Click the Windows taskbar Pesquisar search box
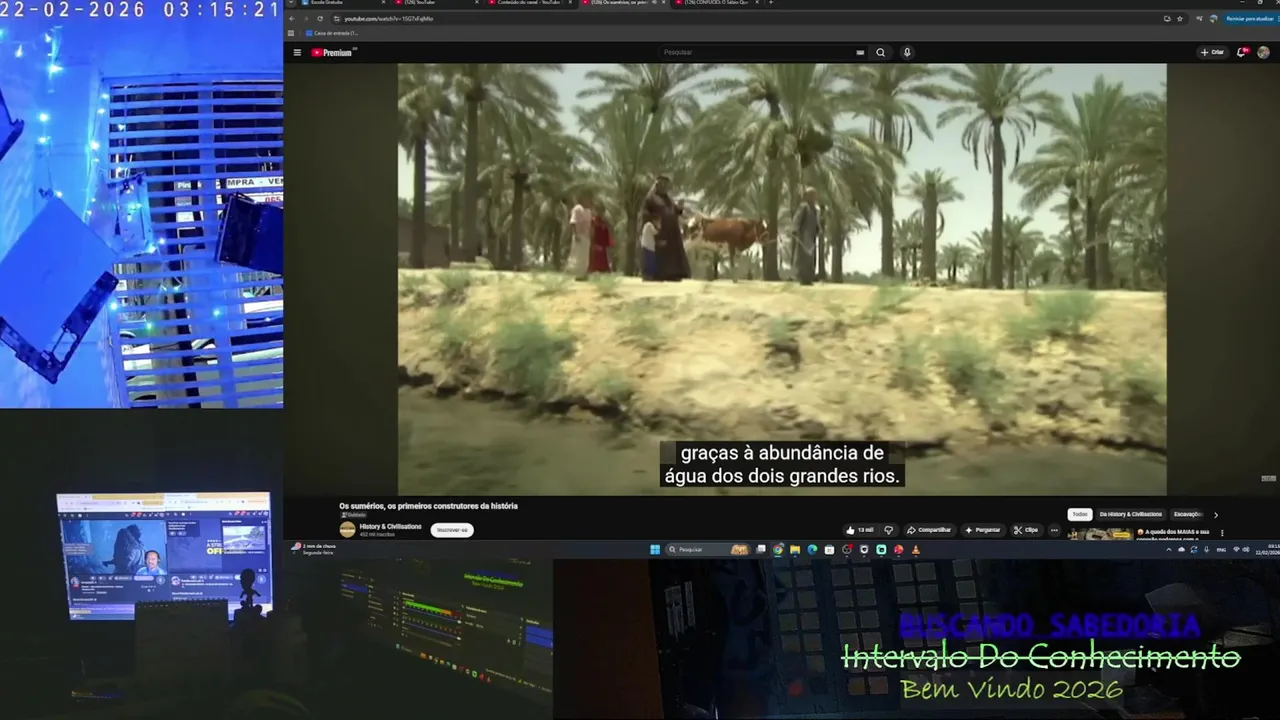 pyautogui.click(x=708, y=549)
